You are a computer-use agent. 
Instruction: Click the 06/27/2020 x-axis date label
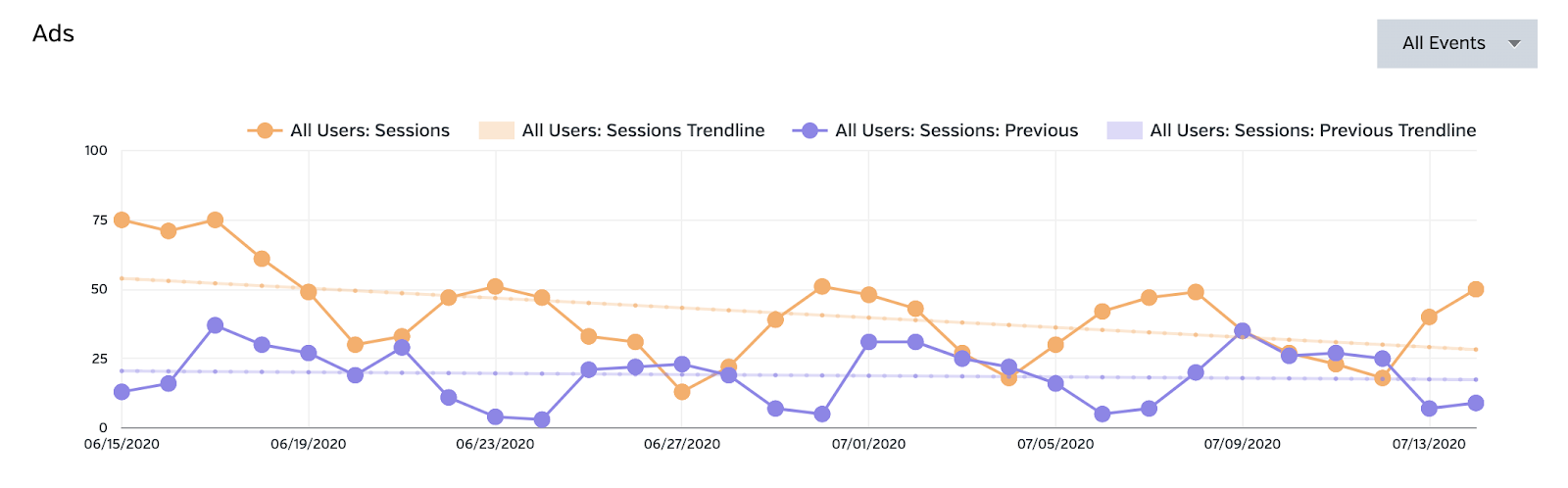681,444
